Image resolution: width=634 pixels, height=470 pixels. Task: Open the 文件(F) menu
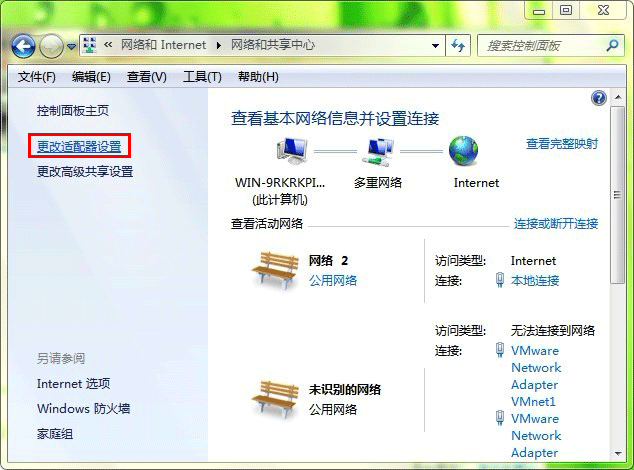coord(36,77)
